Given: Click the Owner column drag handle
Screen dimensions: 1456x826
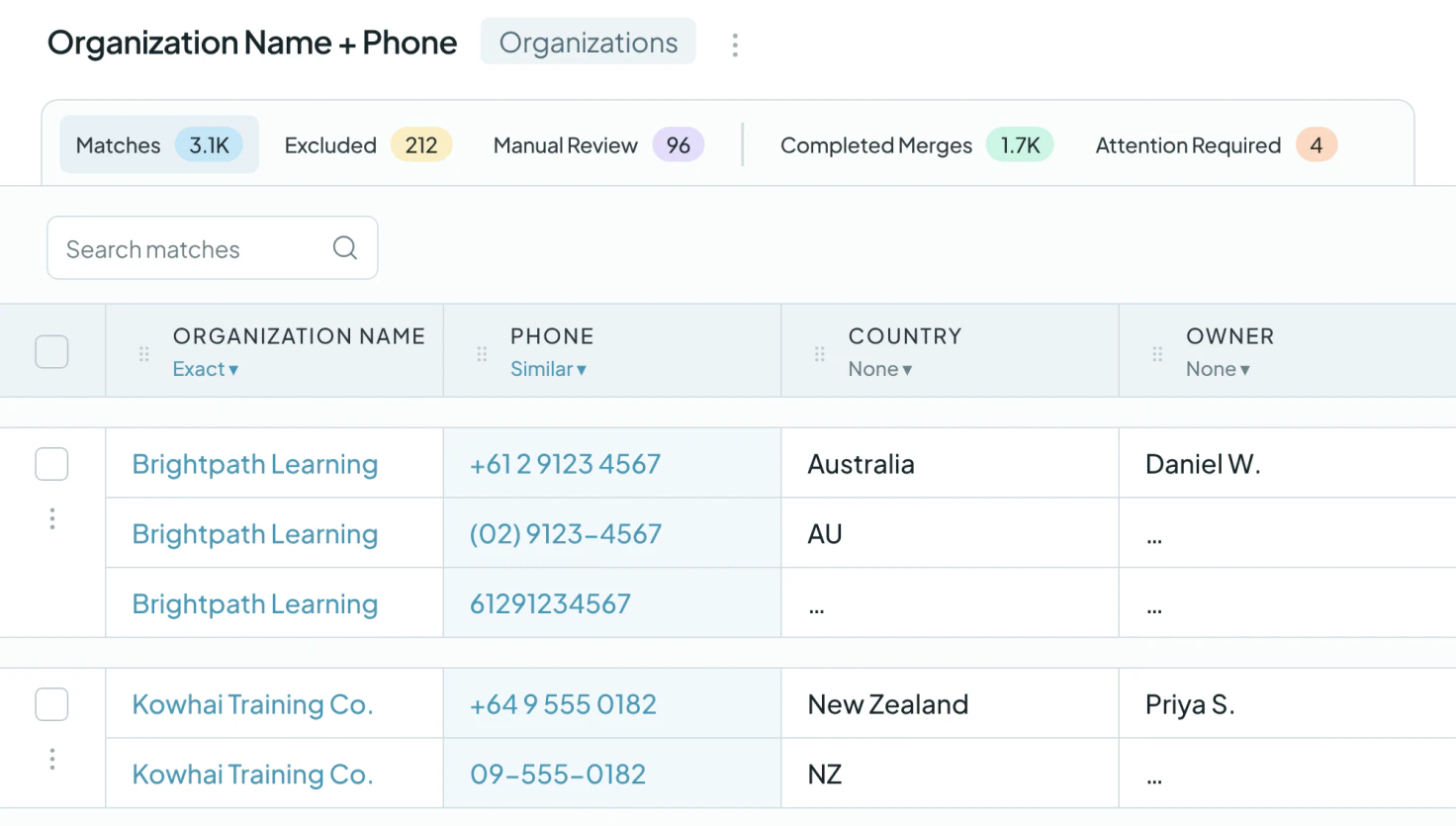Looking at the screenshot, I should pos(1157,353).
